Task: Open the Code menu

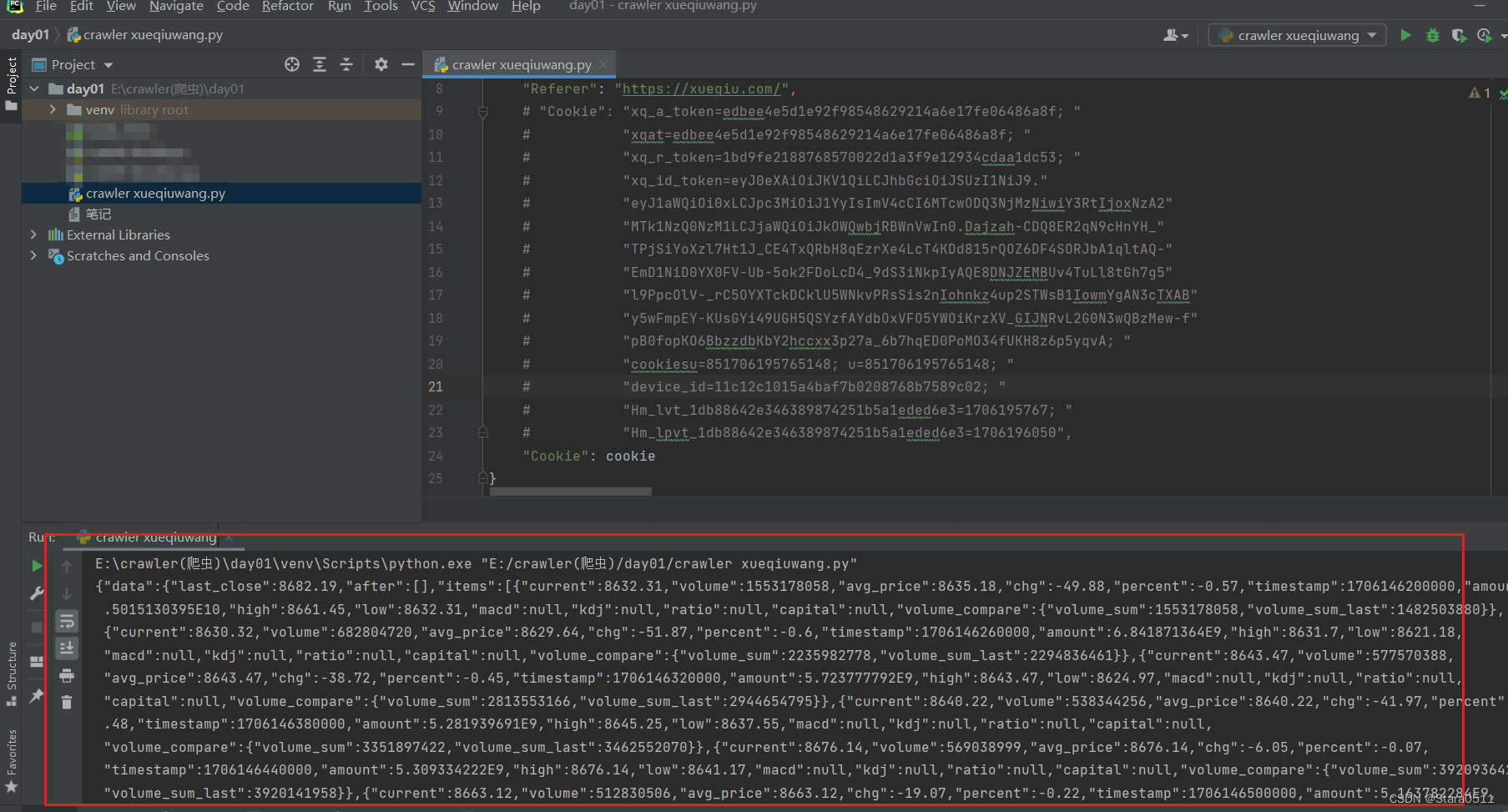Action: tap(233, 6)
